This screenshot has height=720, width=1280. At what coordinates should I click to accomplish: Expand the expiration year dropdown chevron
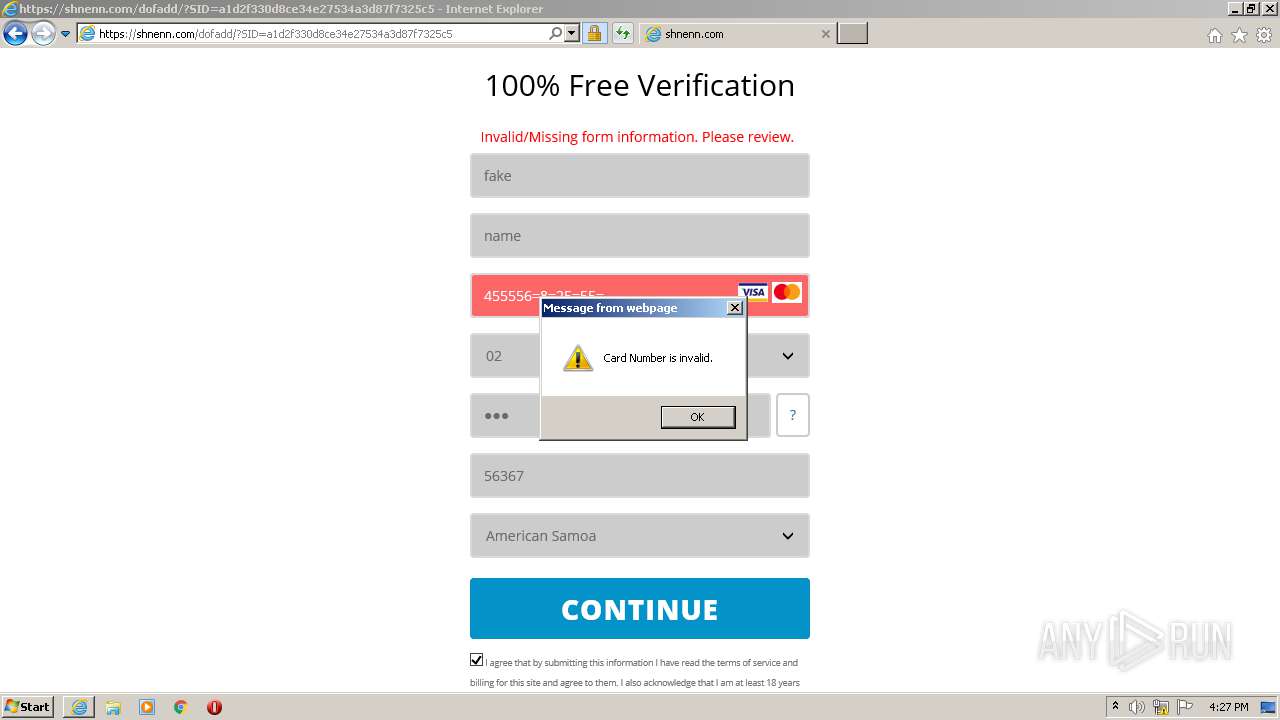788,356
